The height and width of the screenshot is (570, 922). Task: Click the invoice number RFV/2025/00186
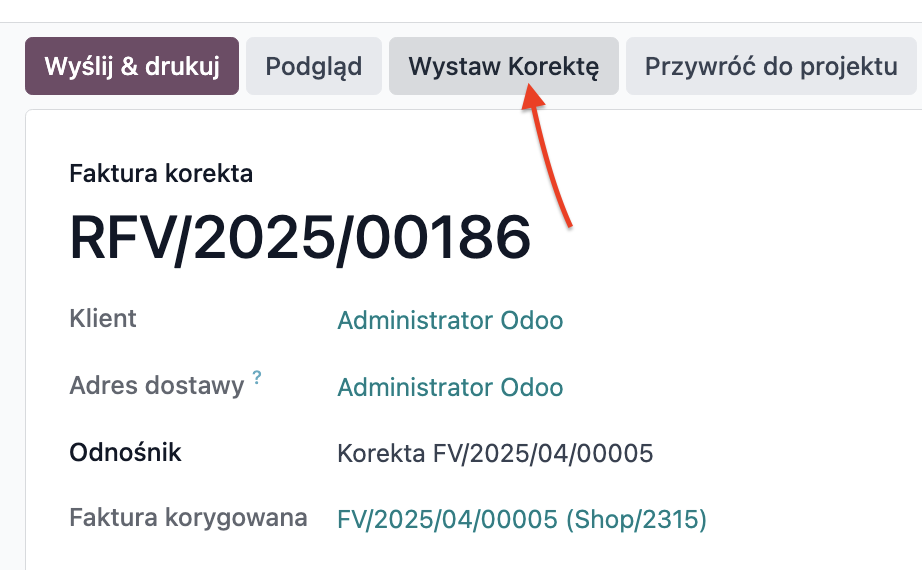(300, 238)
